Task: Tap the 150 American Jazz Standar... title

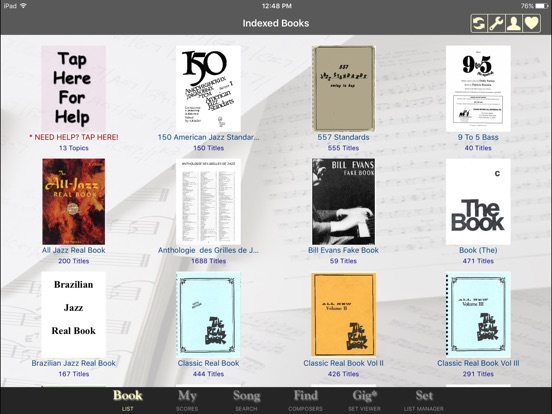Action: 208,137
